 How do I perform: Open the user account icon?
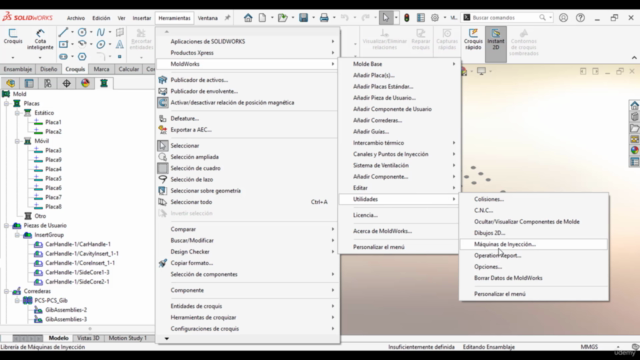click(563, 18)
